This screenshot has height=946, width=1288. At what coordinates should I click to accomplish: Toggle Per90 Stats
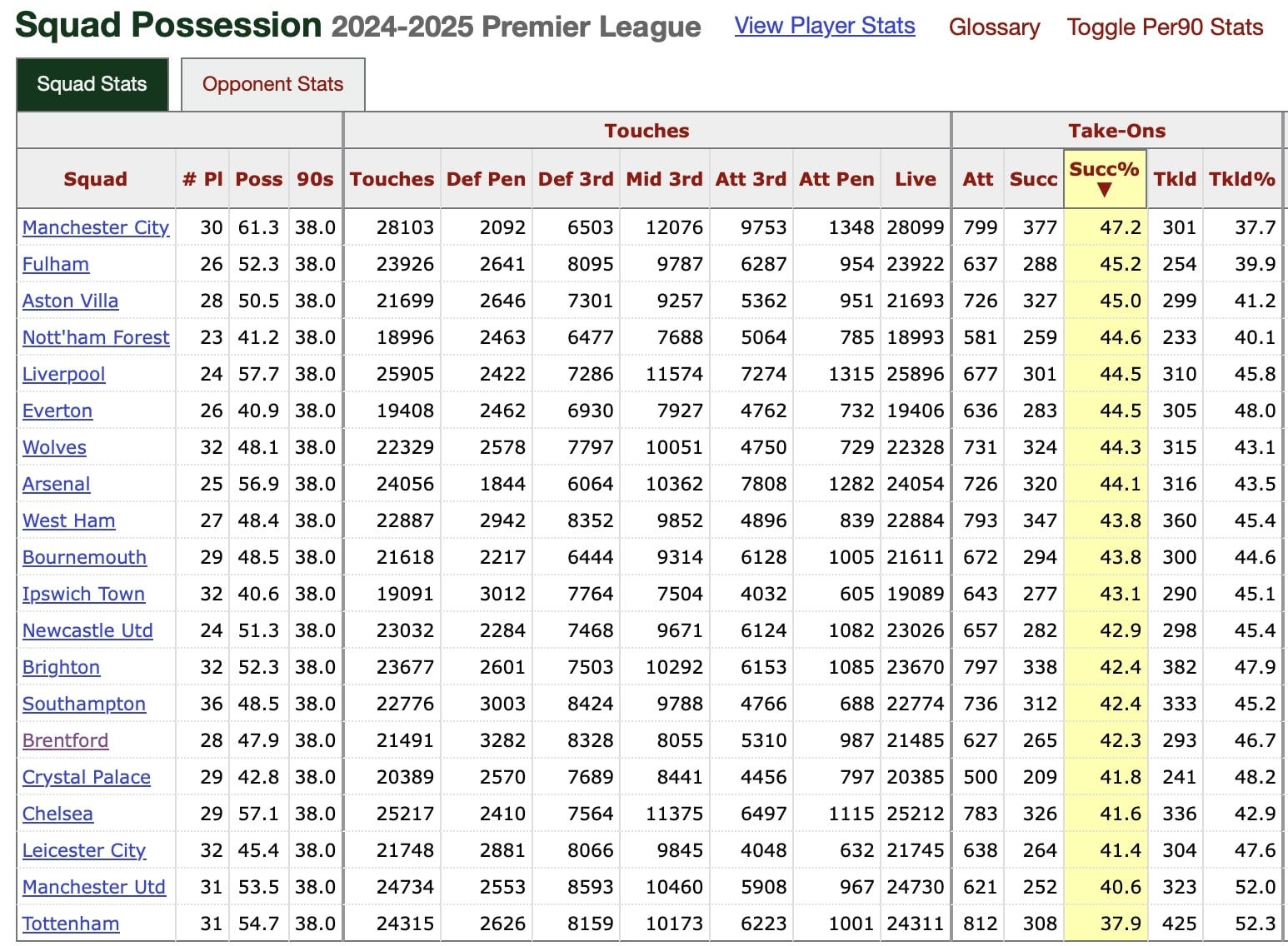pyautogui.click(x=1165, y=27)
